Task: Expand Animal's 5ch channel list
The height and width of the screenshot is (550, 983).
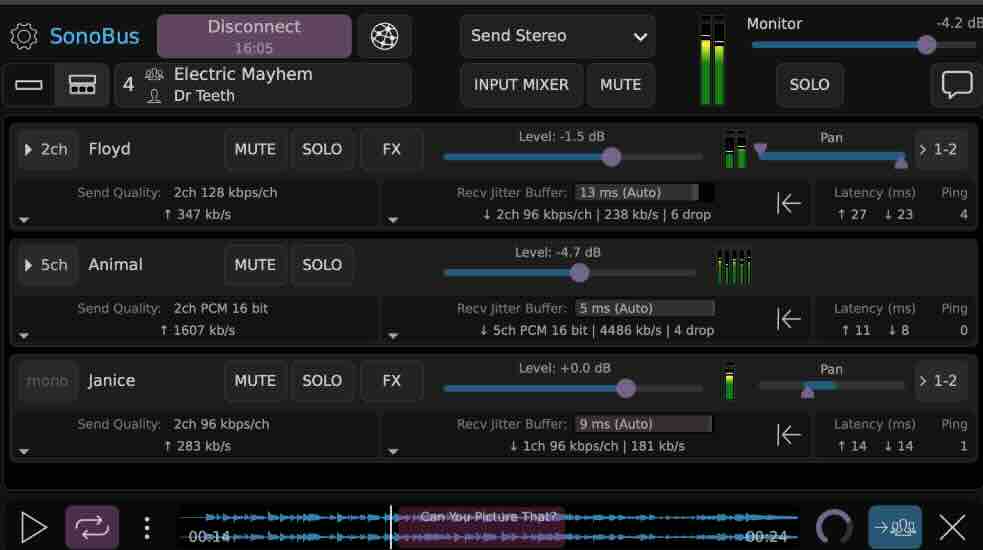Action: point(46,265)
